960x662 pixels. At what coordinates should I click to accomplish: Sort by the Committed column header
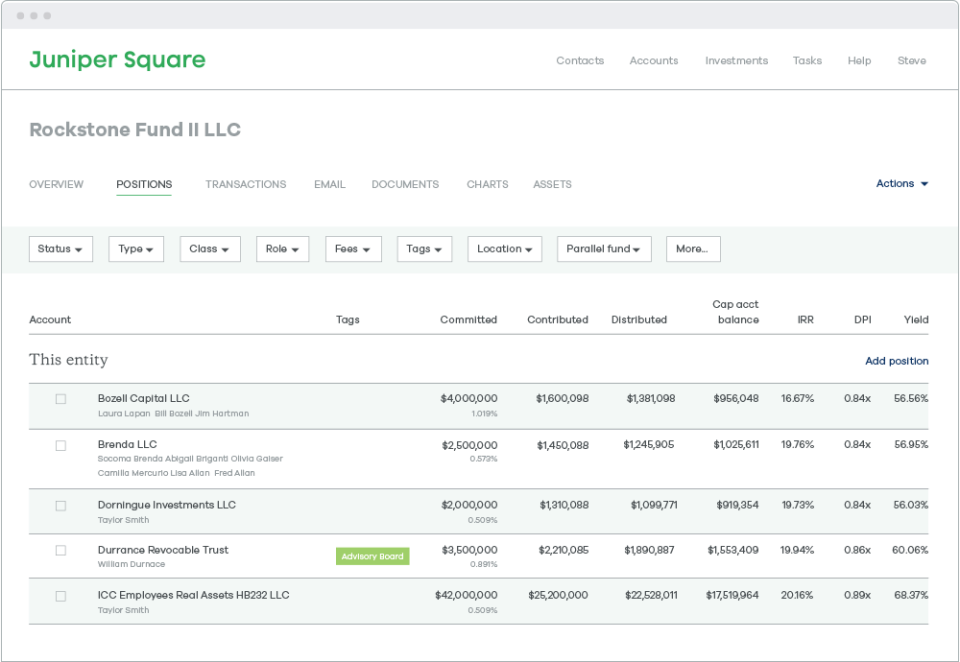[468, 320]
